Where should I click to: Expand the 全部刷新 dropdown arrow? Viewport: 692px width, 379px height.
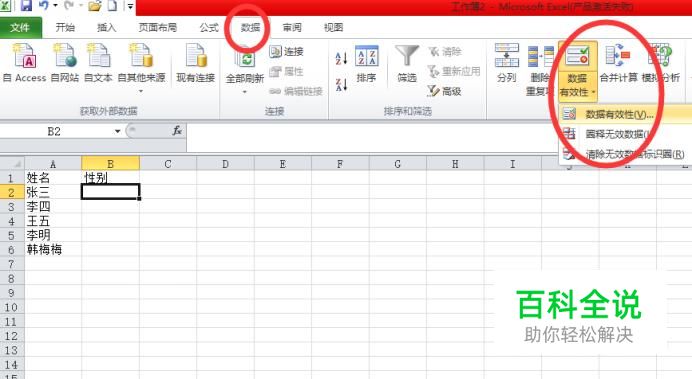tap(244, 92)
